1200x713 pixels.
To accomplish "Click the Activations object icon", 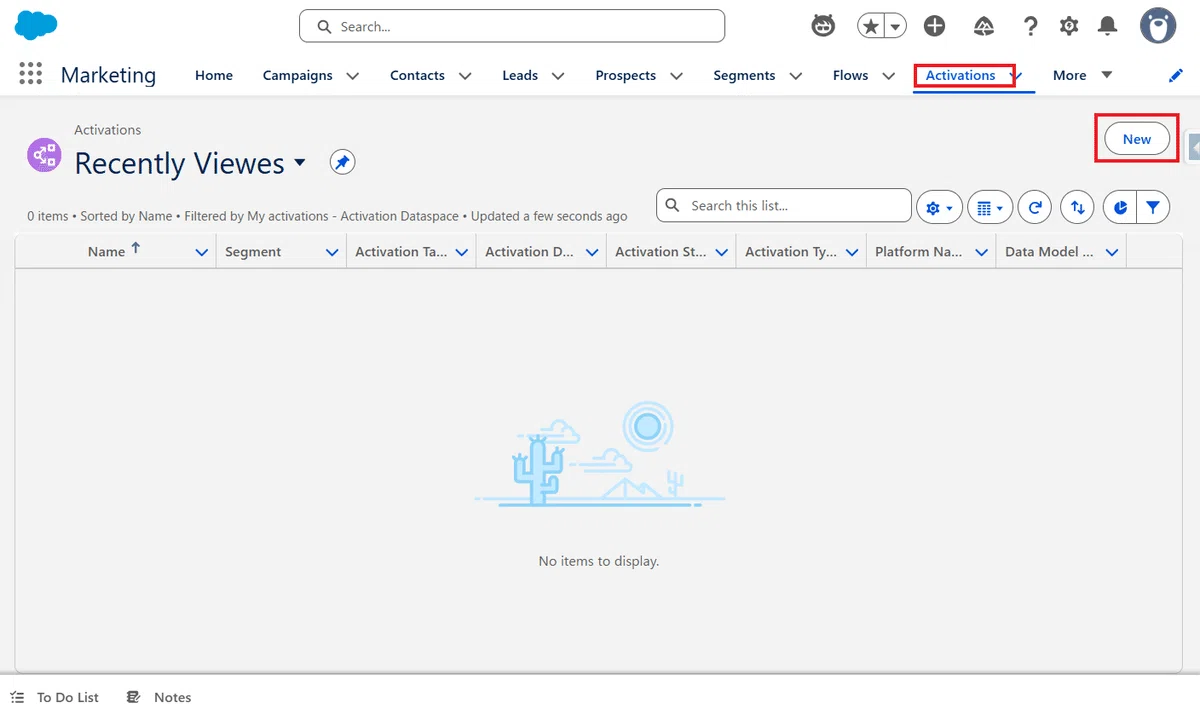I will click(44, 155).
